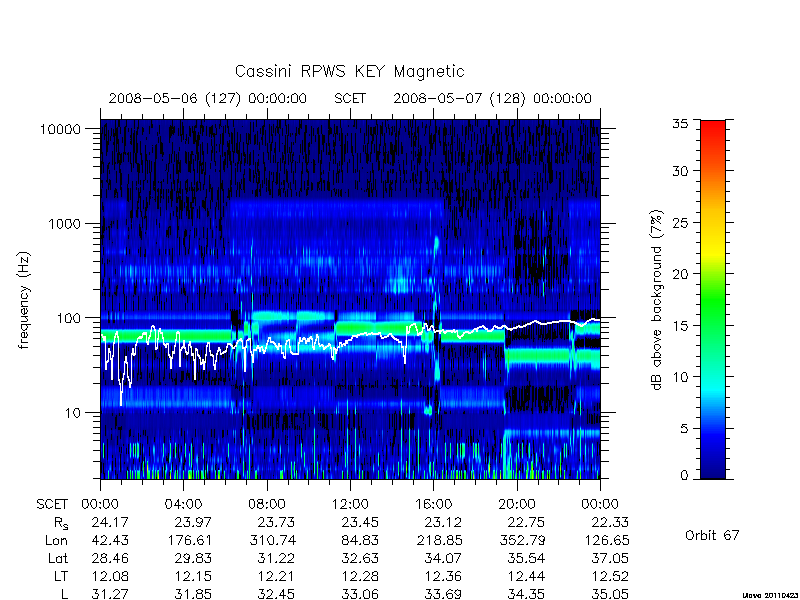Click the rainbow color scale bar

click(x=713, y=299)
